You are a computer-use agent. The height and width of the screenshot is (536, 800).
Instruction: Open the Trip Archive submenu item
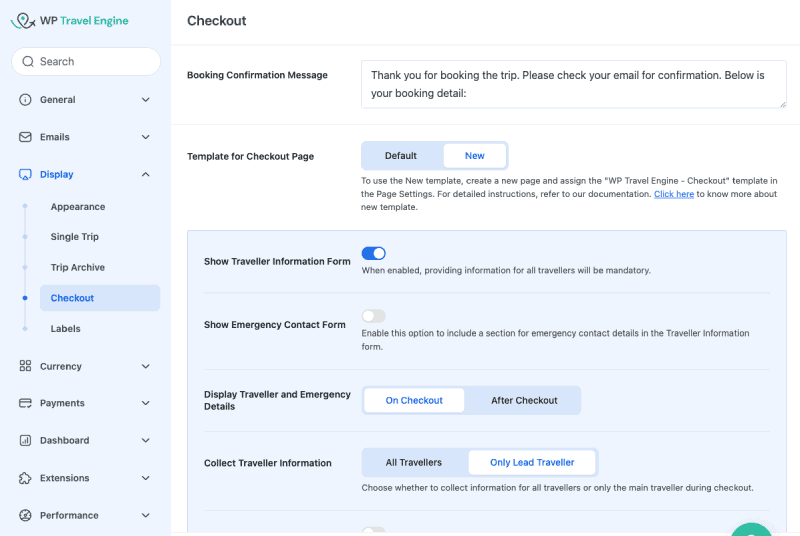78,267
